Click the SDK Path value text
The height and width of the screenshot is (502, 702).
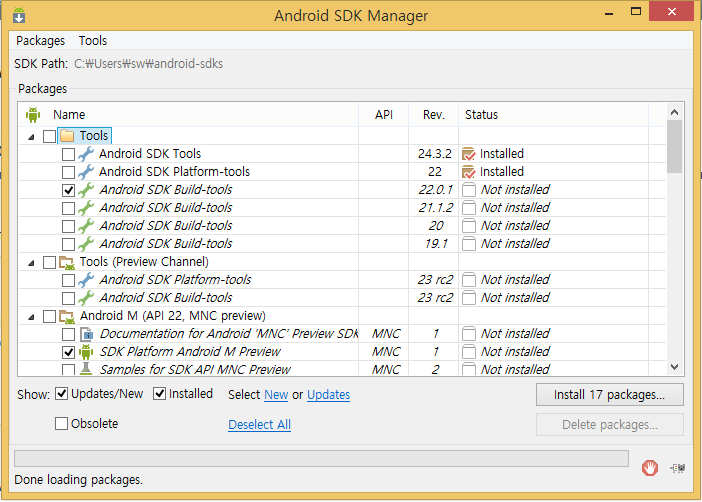click(149, 64)
